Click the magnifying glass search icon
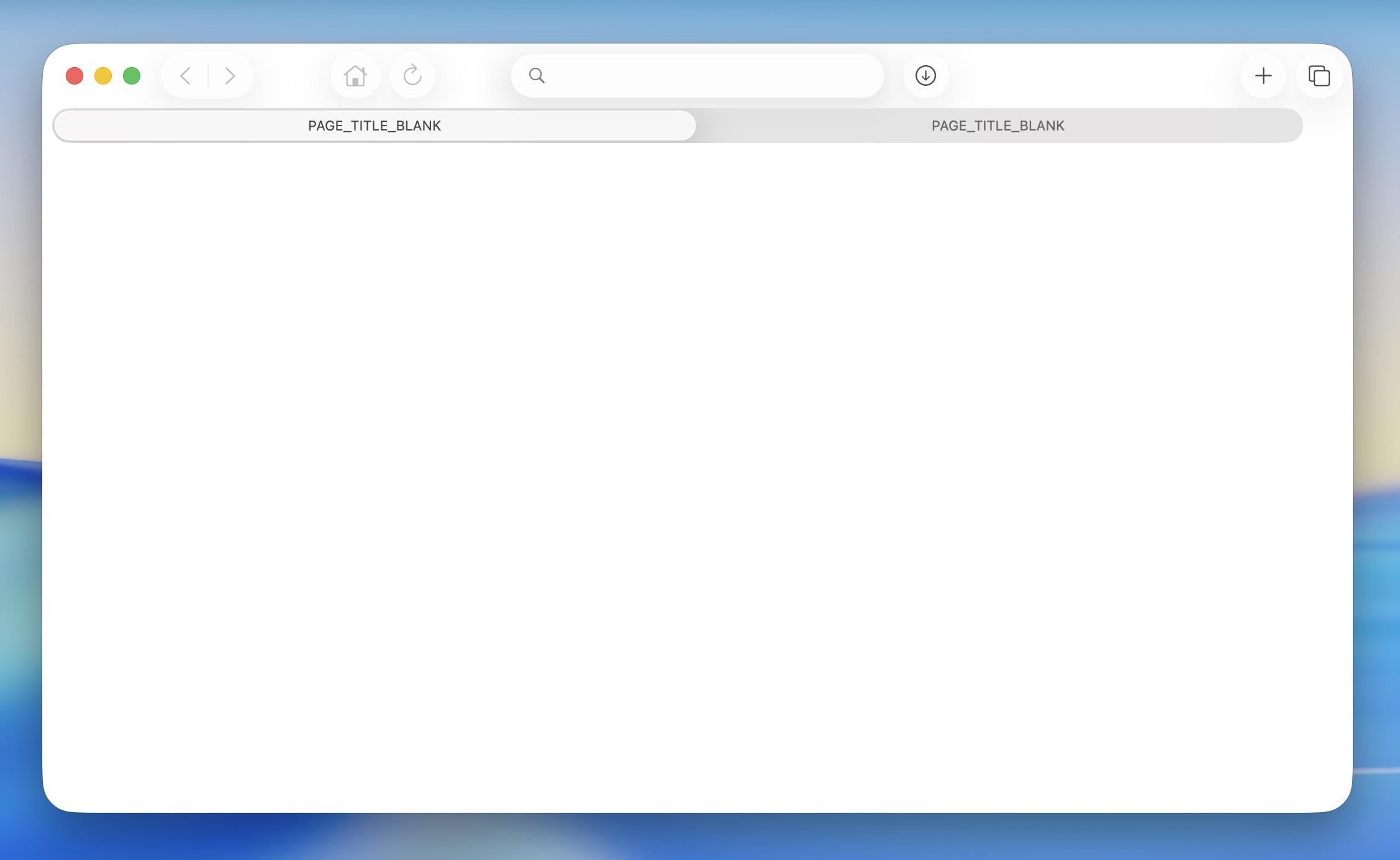This screenshot has height=860, width=1400. tap(537, 76)
